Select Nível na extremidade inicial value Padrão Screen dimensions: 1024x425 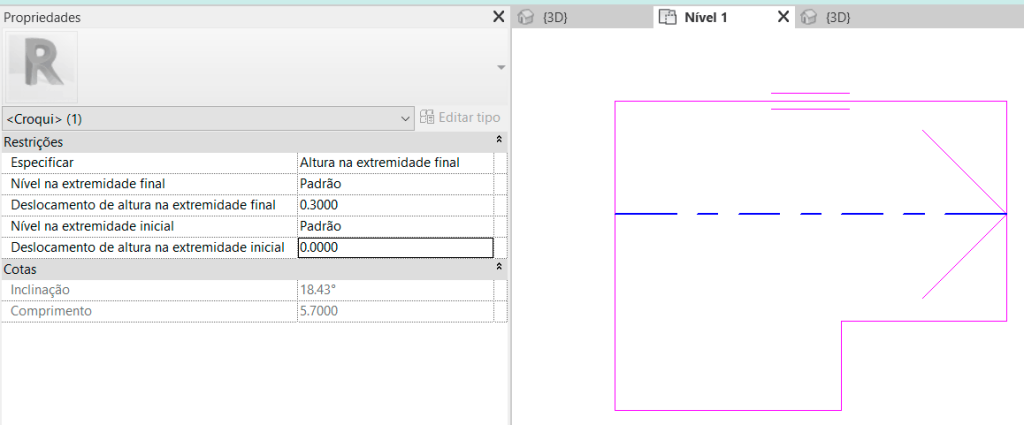click(395, 227)
